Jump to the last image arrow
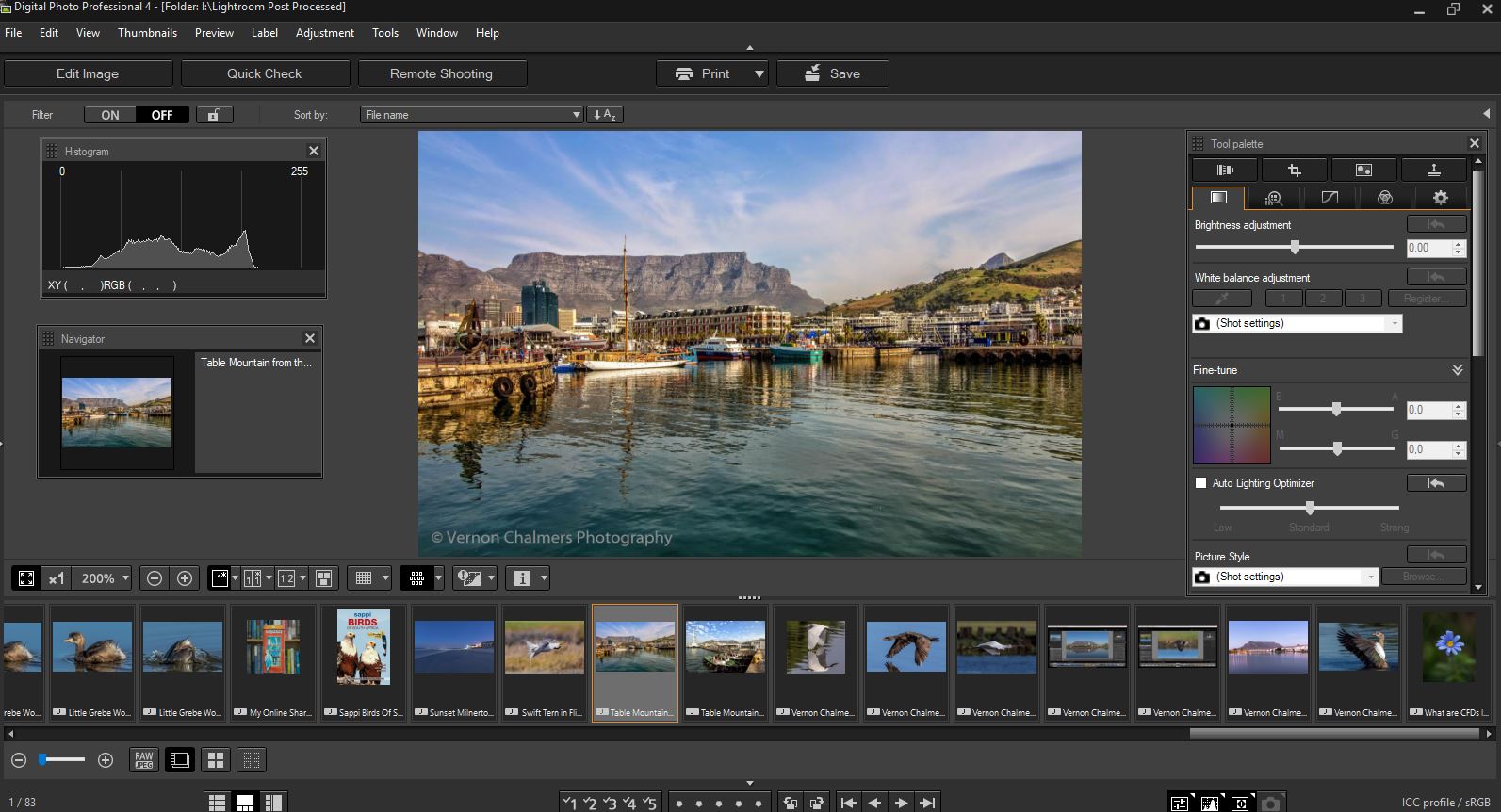 click(927, 803)
